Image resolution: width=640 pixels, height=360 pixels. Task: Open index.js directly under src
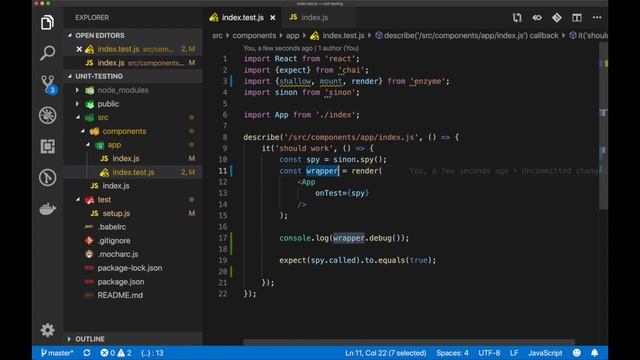point(116,186)
